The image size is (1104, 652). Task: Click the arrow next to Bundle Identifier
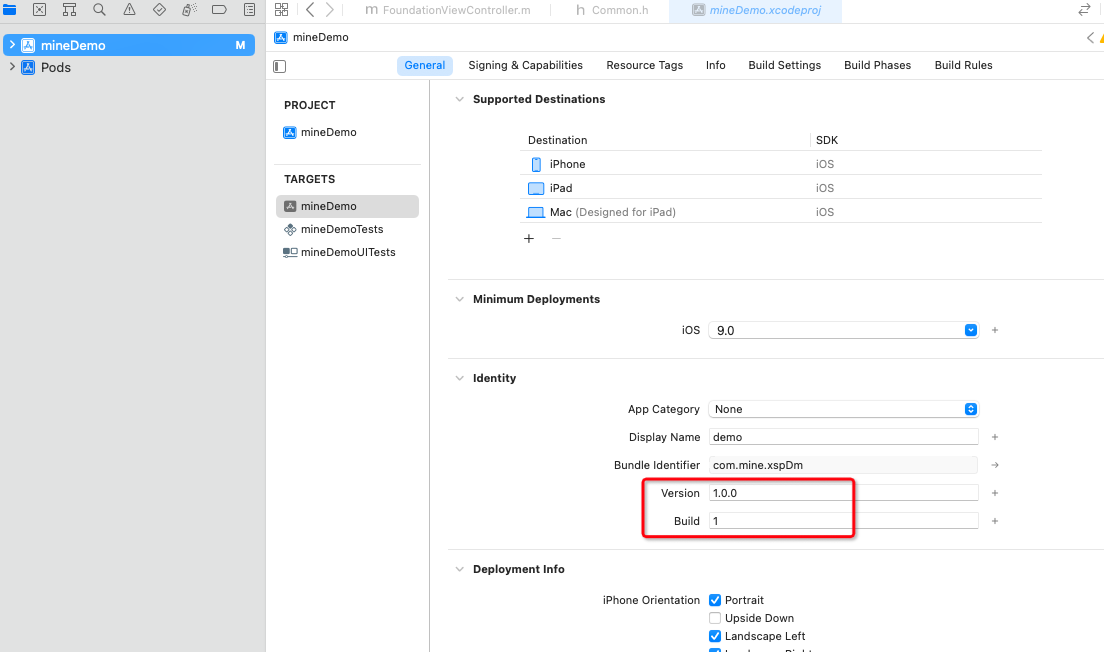coord(995,465)
